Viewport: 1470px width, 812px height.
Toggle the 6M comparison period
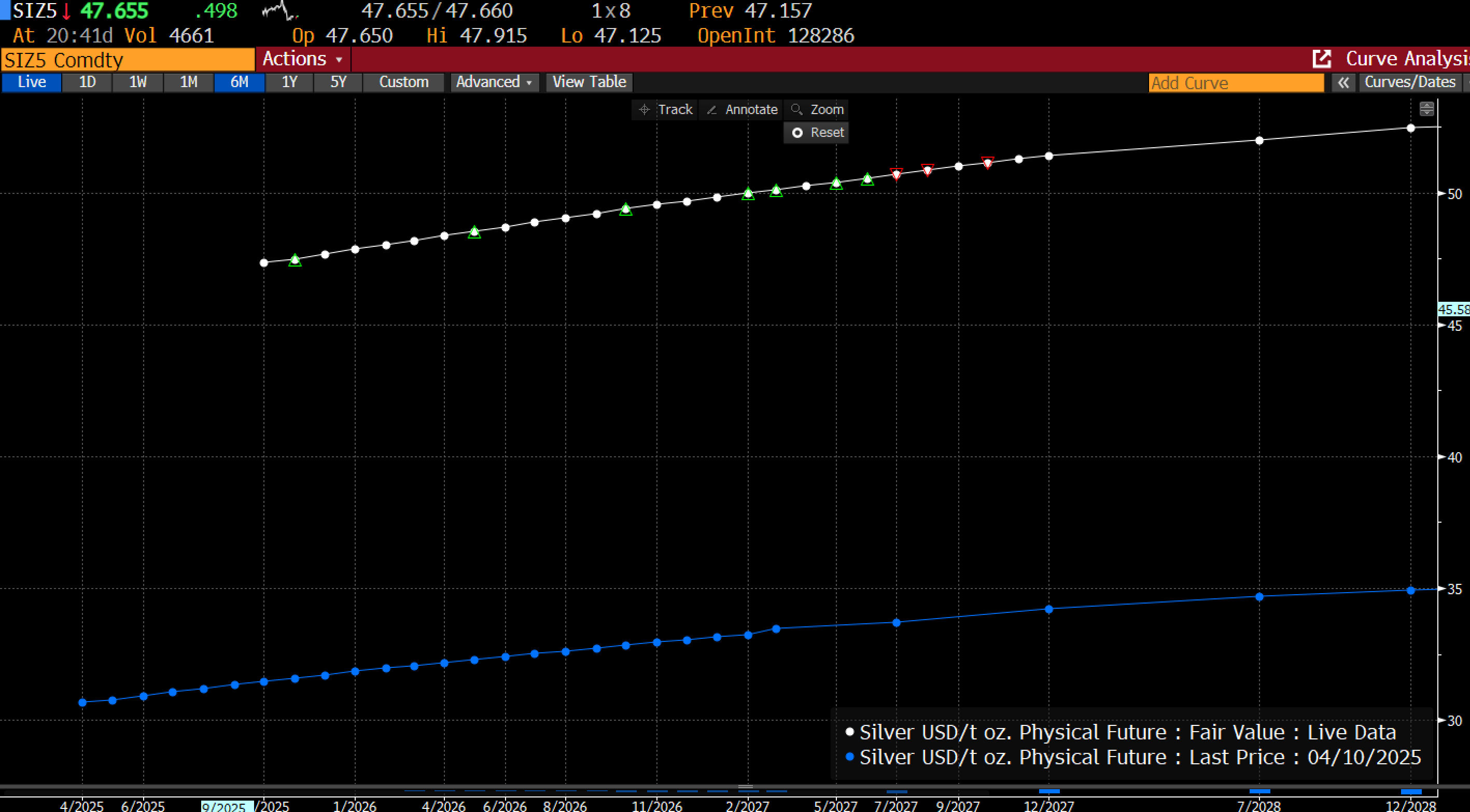tap(239, 82)
